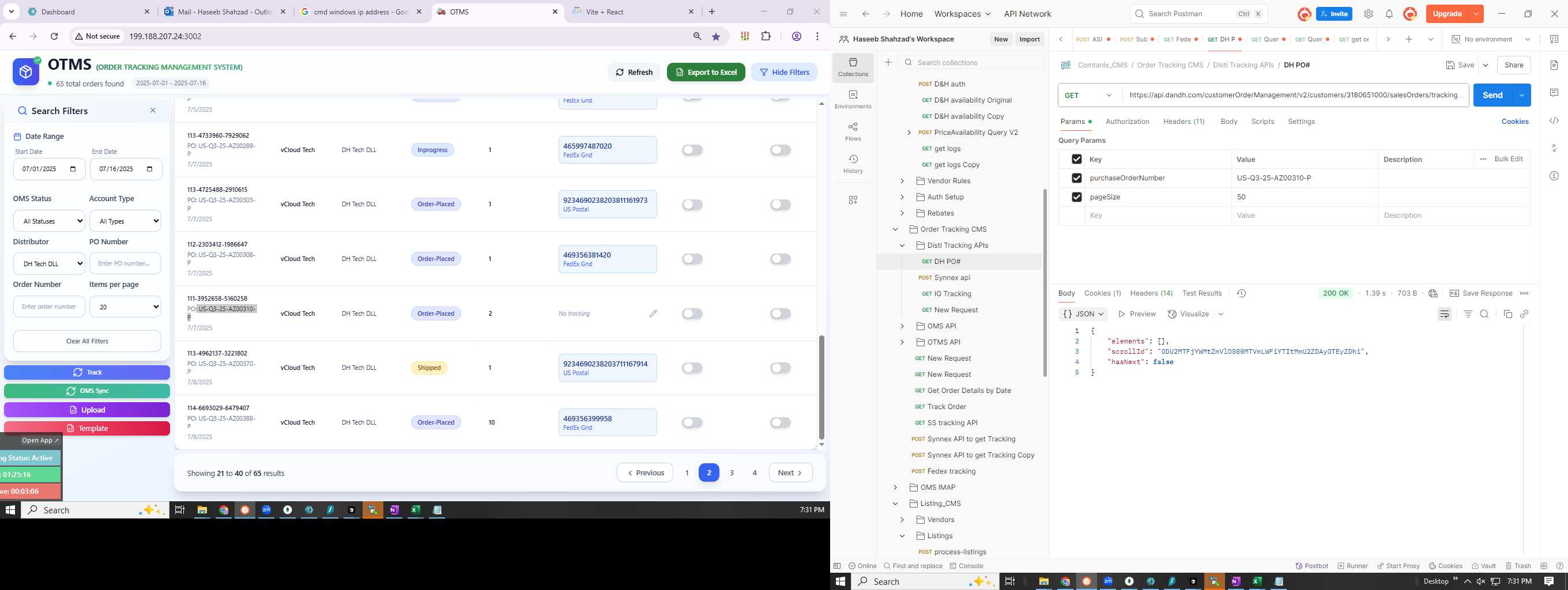Open Excel from the Windows taskbar
The height and width of the screenshot is (590, 1568).
click(415, 510)
